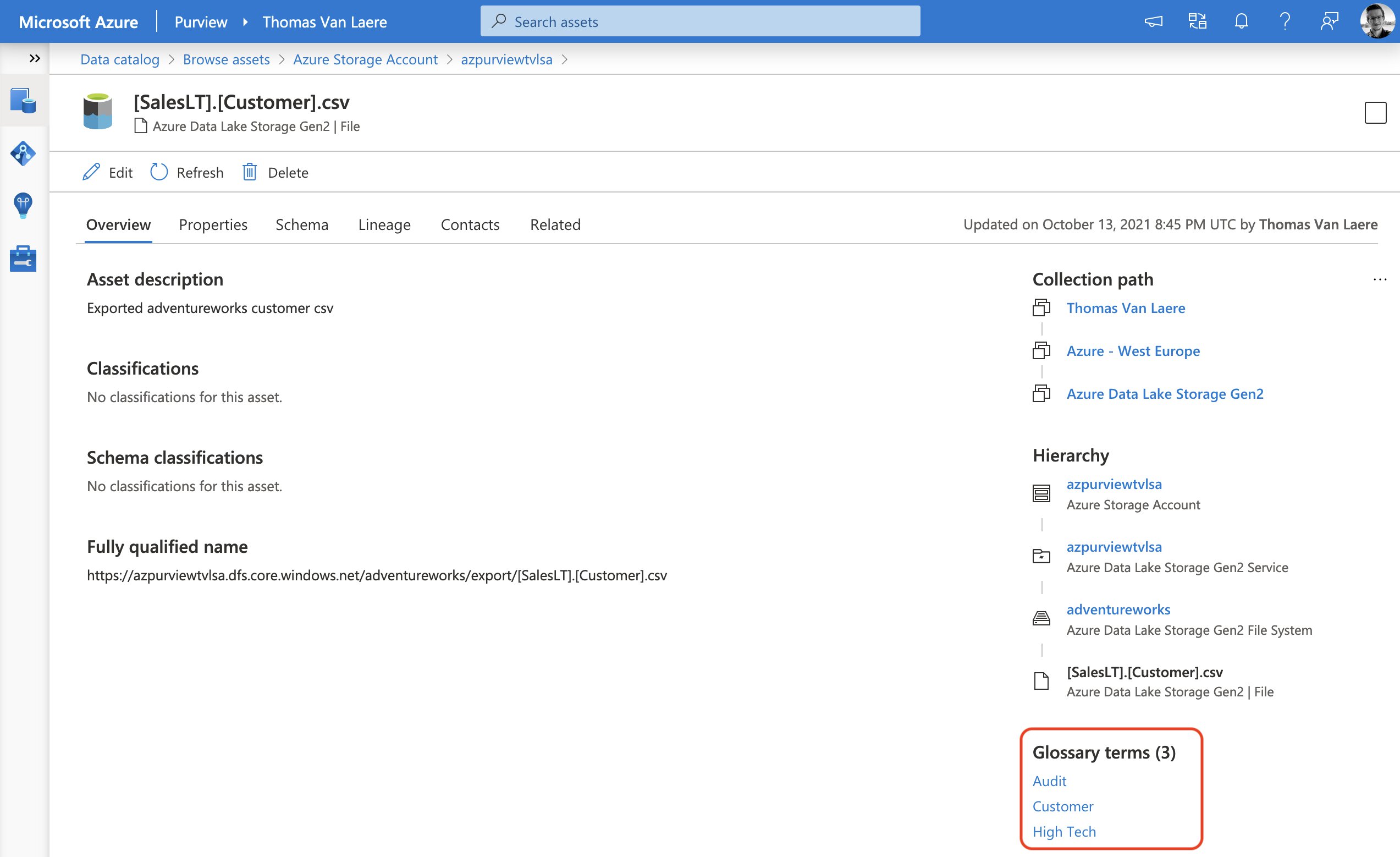Open the switch directory icon in header
This screenshot has height=857, width=1400.
(1197, 21)
